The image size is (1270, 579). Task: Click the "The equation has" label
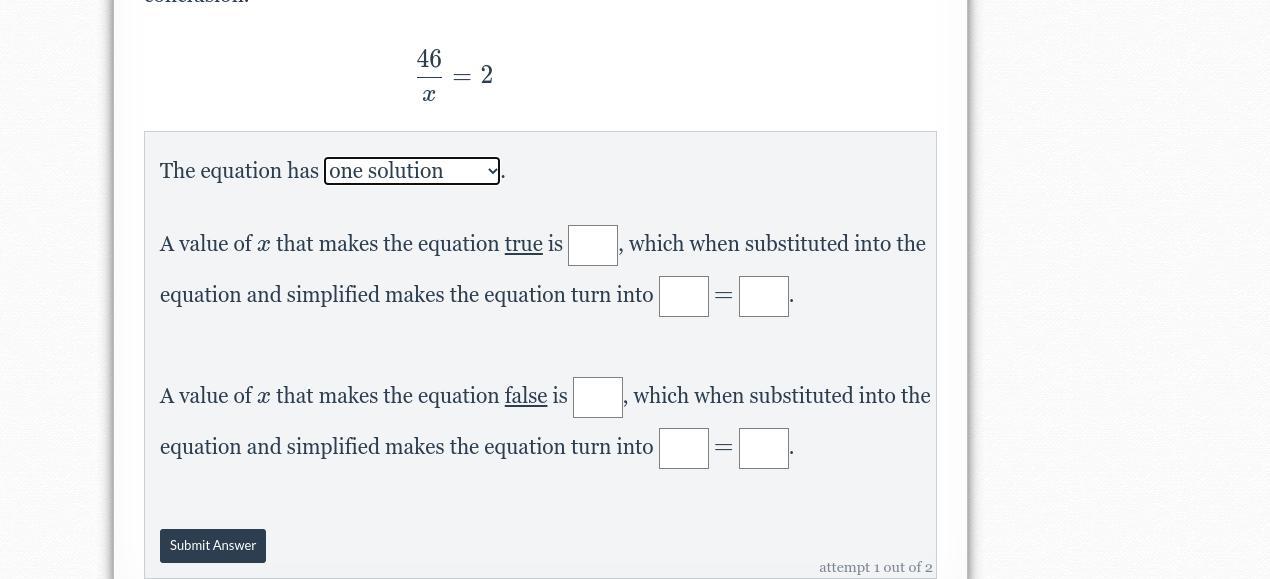click(x=239, y=171)
